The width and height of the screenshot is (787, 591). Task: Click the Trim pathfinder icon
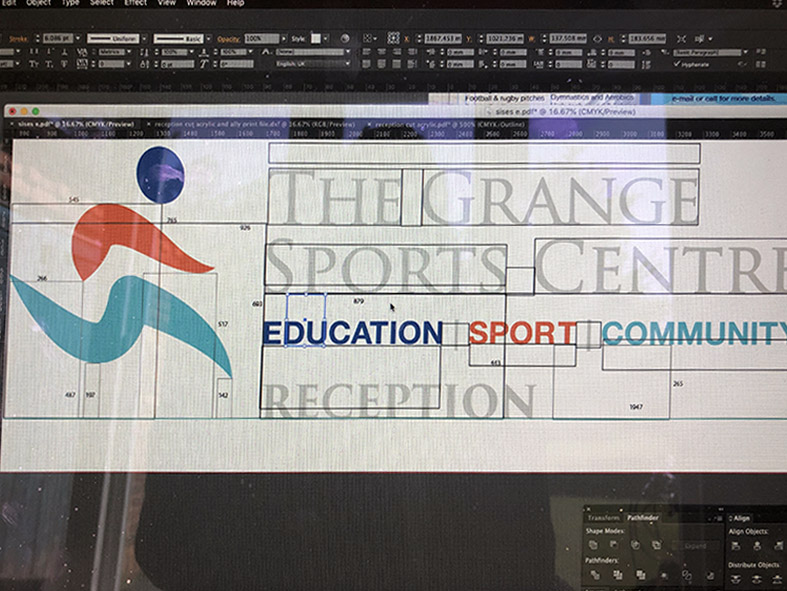(618, 575)
